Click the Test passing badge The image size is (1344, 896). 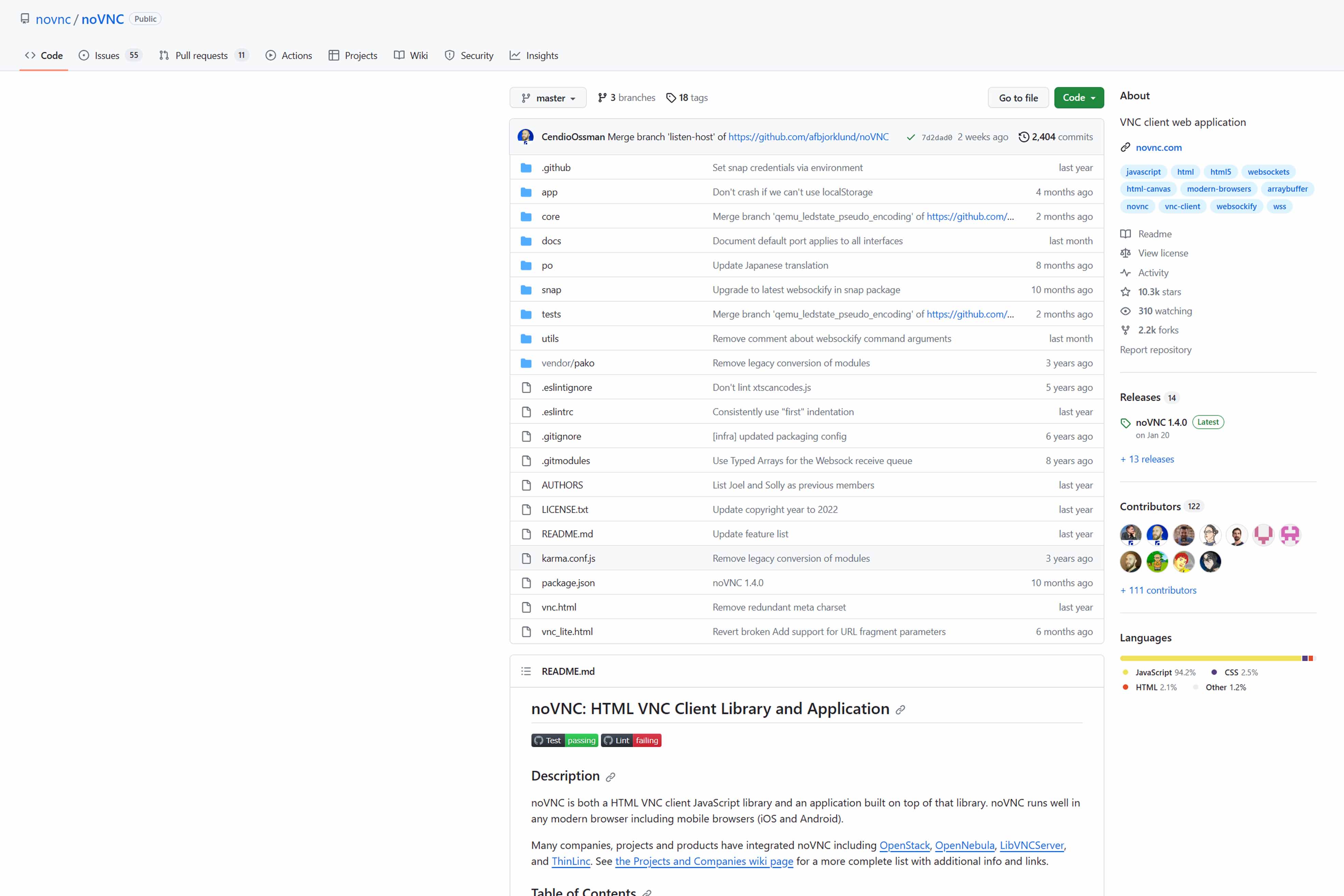coord(564,740)
